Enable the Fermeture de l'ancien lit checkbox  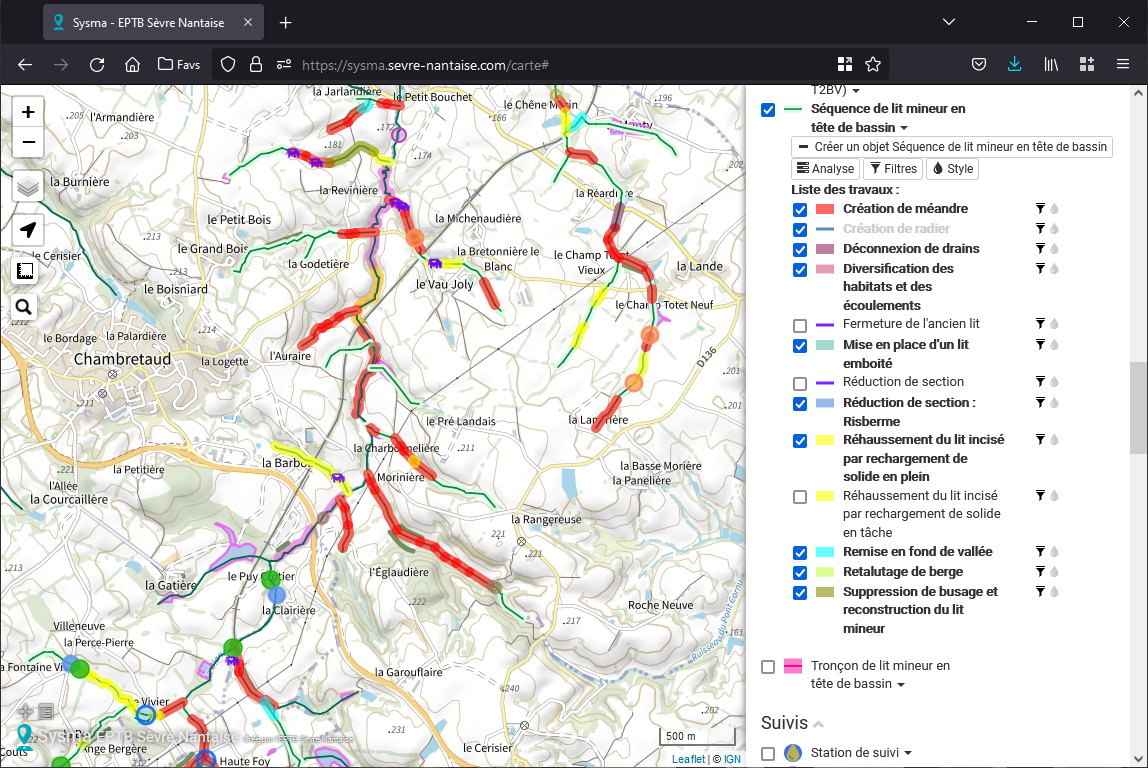coord(800,325)
